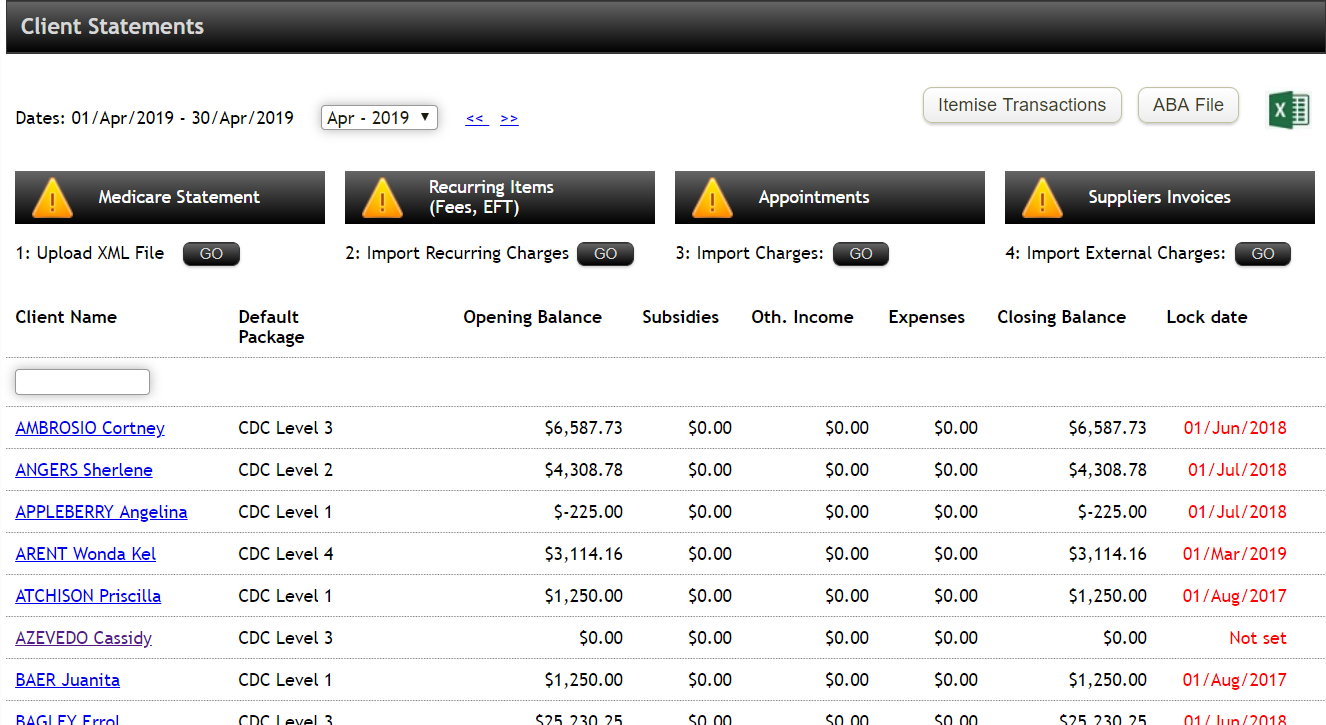Click the Itemise Transactions button
The width and height of the screenshot is (1326, 725).
click(1022, 105)
